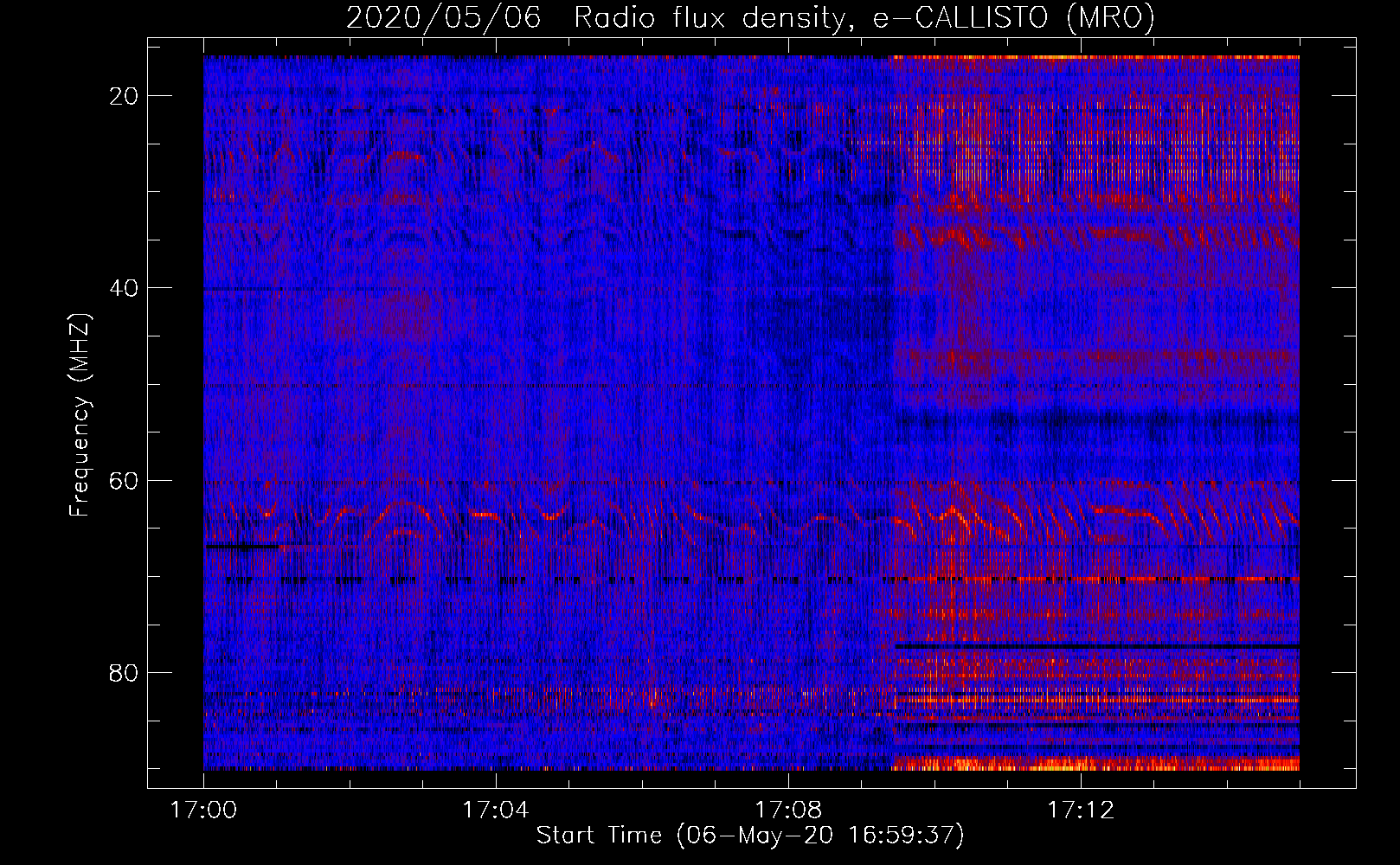Click the 40 MHz frequency tick label
Image resolution: width=1400 pixels, height=865 pixels.
click(x=125, y=288)
